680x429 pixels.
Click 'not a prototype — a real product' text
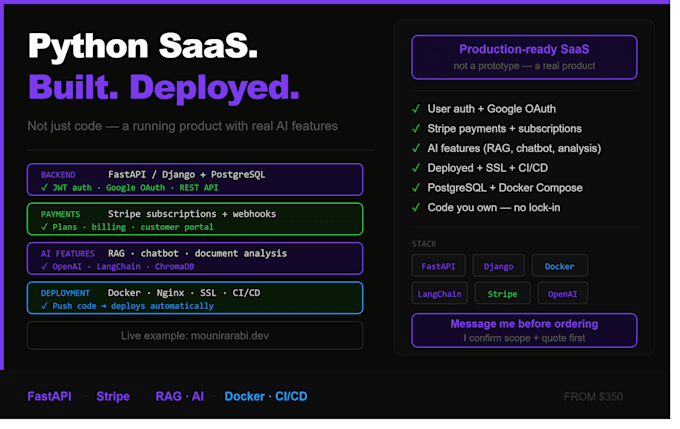[524, 66]
